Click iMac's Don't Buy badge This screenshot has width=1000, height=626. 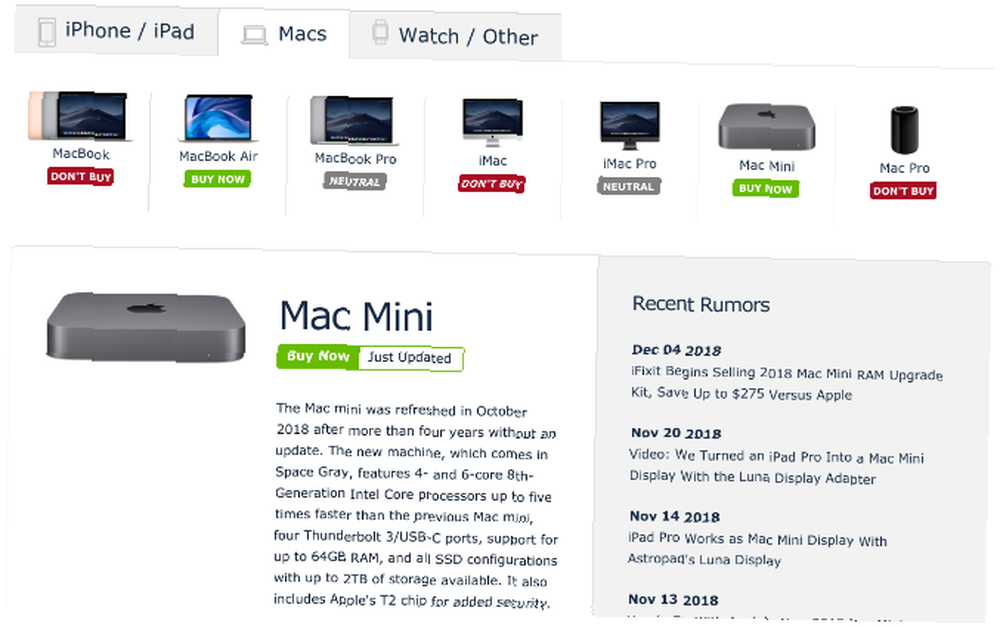coord(492,184)
